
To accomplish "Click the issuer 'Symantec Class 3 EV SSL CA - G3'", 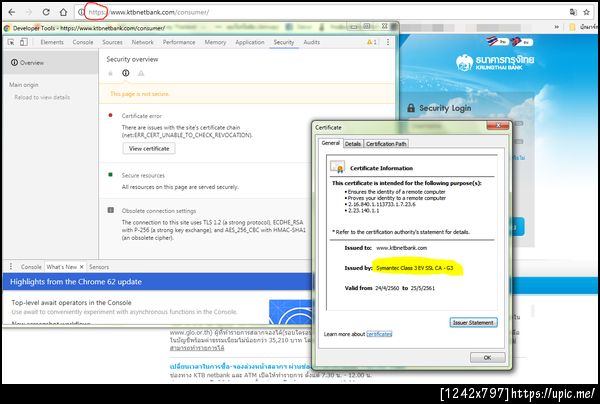I will coord(414,268).
